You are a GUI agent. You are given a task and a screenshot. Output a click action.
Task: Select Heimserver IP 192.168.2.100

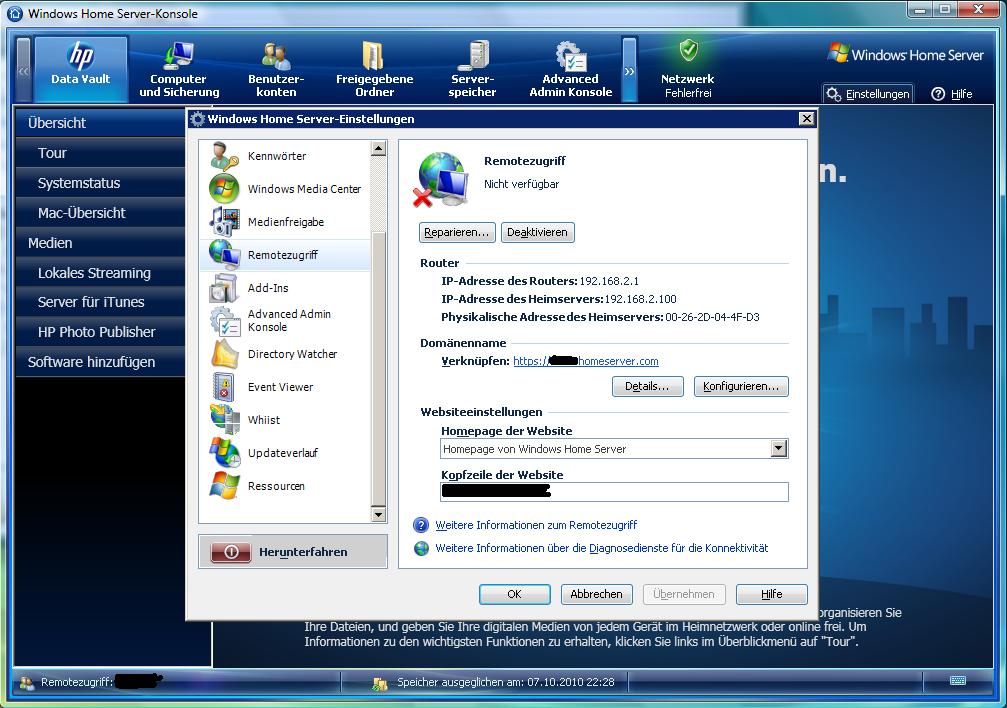click(640, 299)
